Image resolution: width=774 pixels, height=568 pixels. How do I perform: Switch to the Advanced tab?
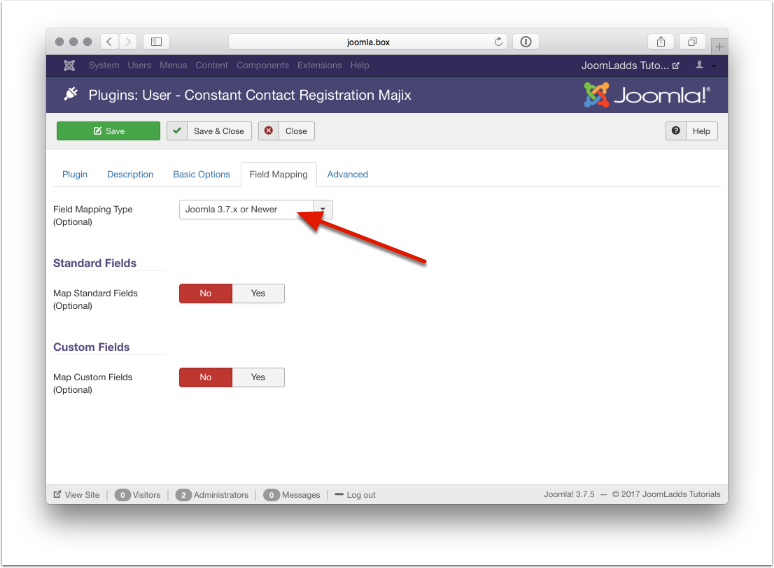click(348, 174)
